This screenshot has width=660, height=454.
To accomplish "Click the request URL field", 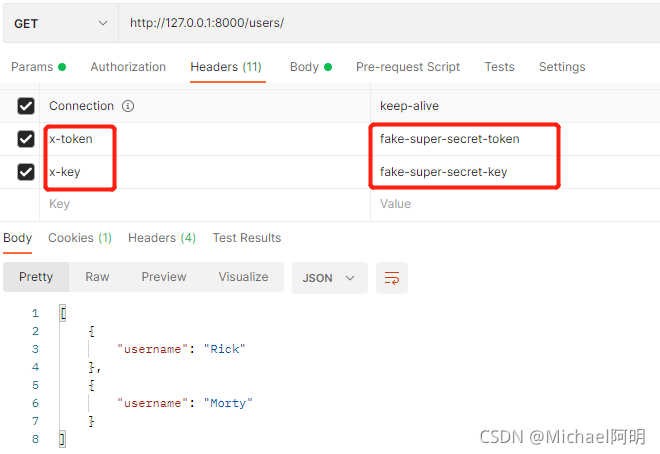I will click(x=389, y=23).
